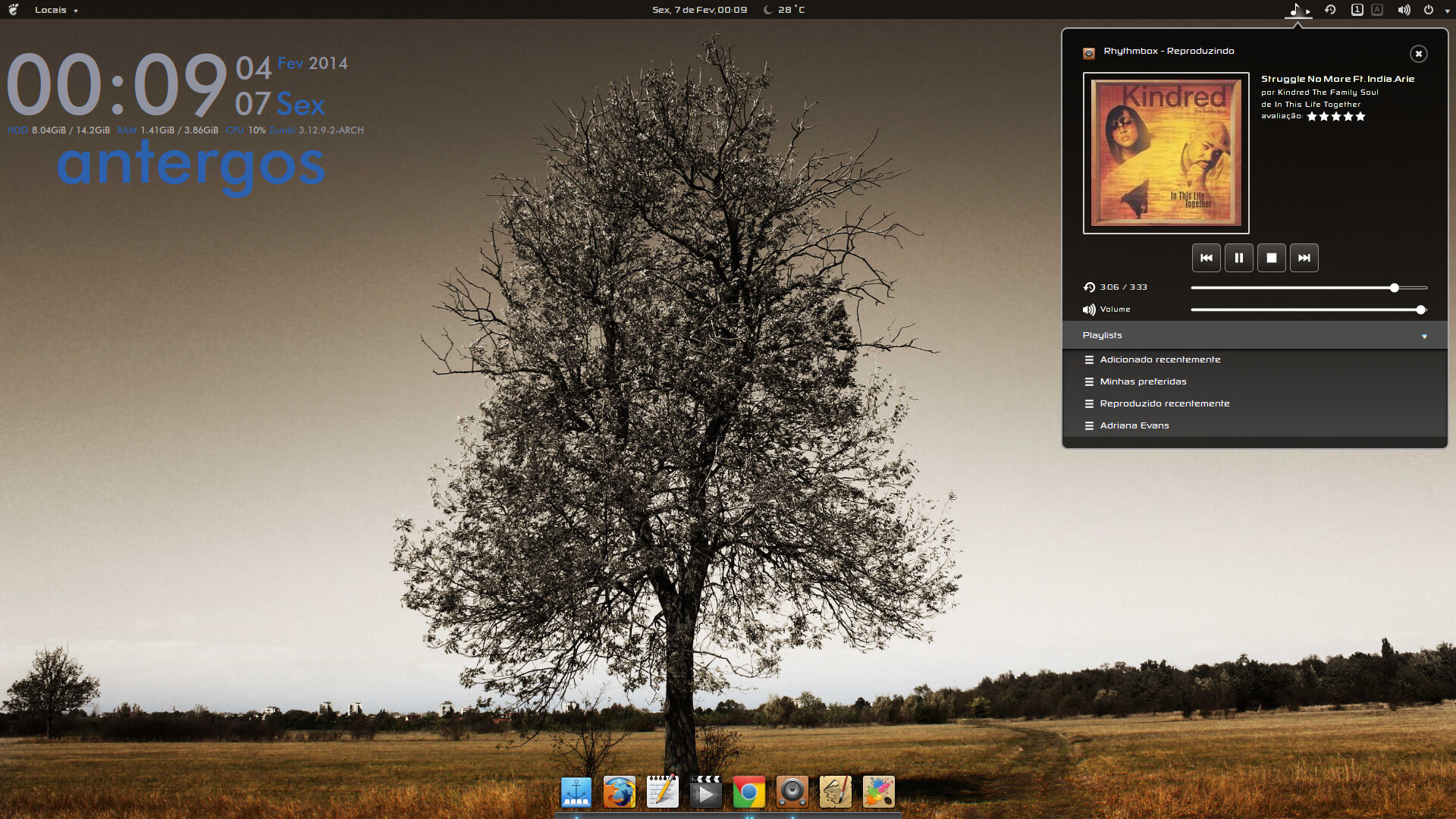The width and height of the screenshot is (1456, 819).
Task: Open the paint palette splatter dock icon
Action: point(879,792)
